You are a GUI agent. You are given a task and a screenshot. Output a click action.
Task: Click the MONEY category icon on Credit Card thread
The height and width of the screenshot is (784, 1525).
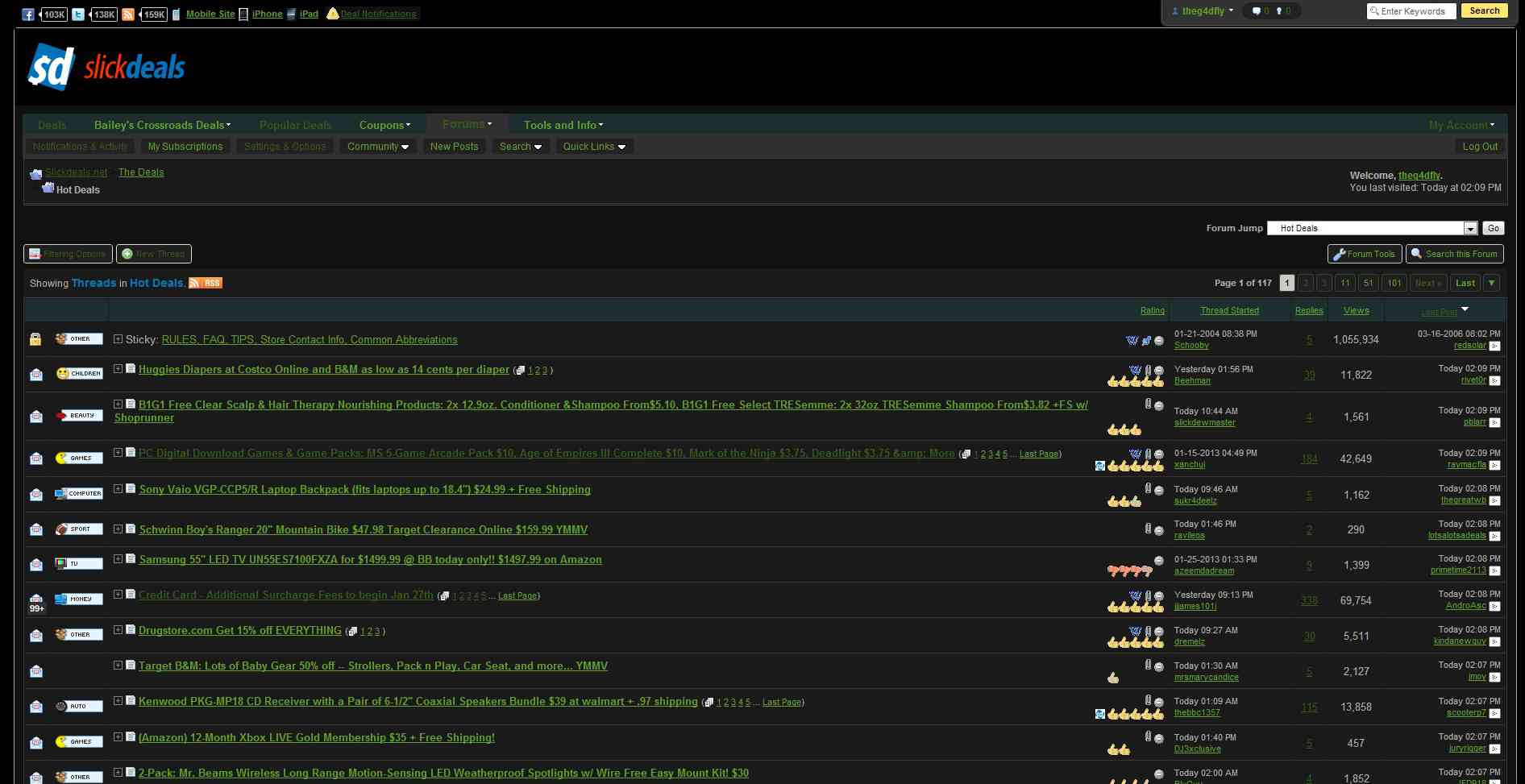(77, 599)
